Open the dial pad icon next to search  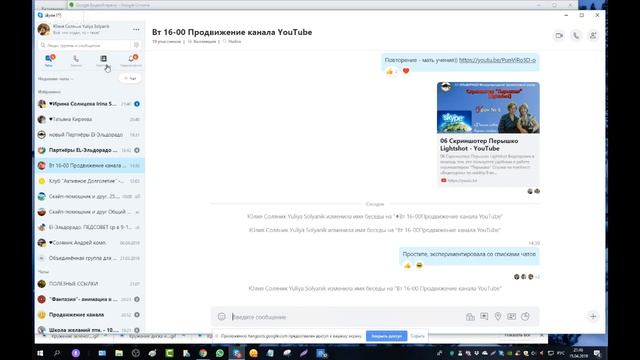[136, 45]
